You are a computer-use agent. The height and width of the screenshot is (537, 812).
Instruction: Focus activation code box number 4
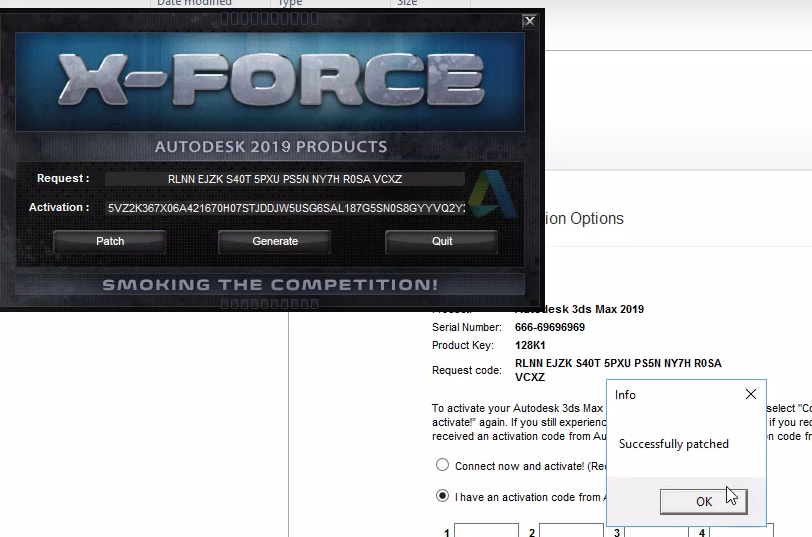point(741,530)
